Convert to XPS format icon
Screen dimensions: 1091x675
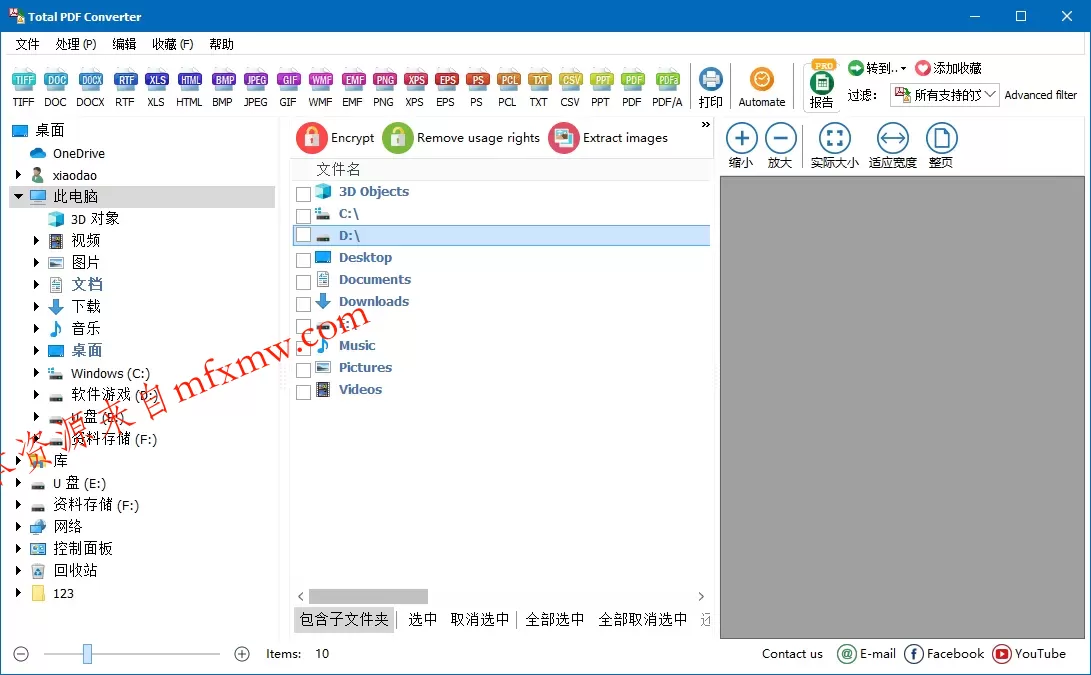click(x=415, y=88)
